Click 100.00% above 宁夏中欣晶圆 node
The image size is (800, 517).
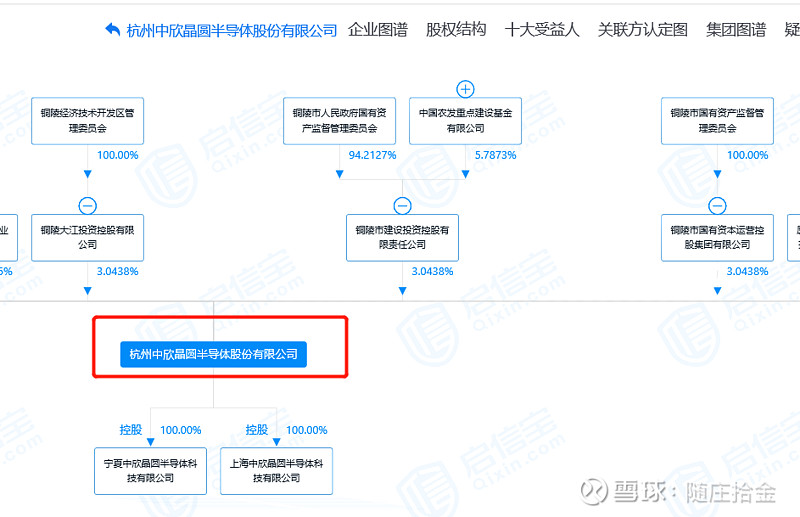pyautogui.click(x=181, y=430)
